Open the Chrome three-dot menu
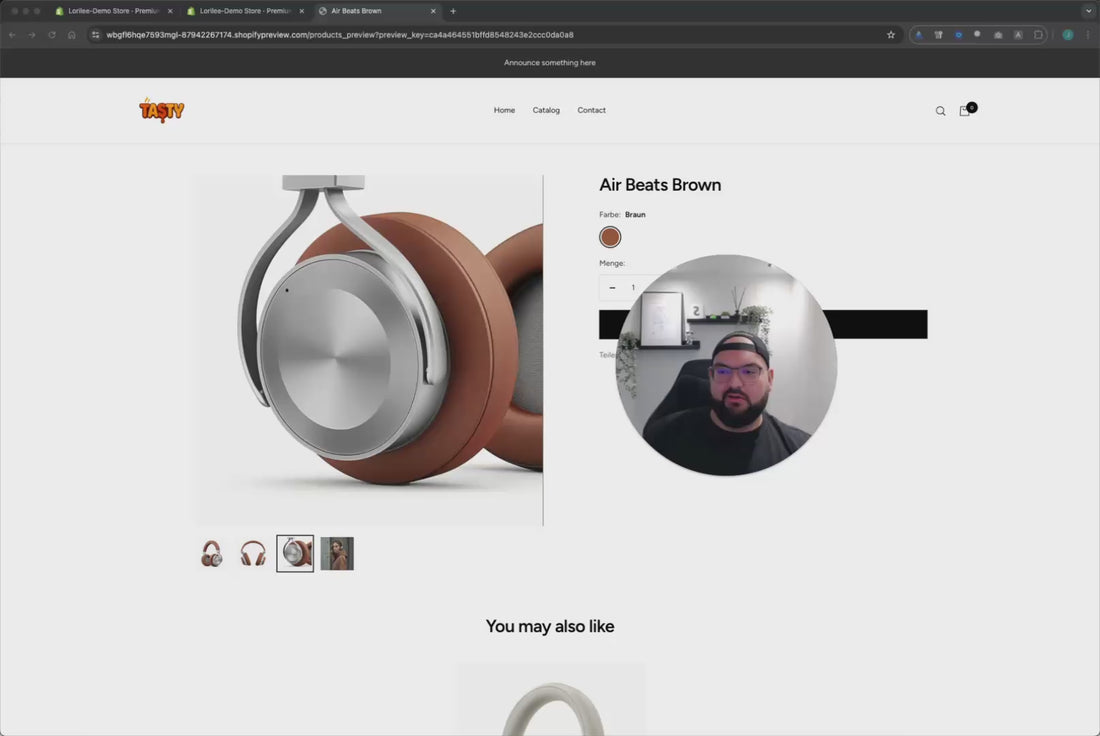1100x736 pixels. pos(1088,35)
